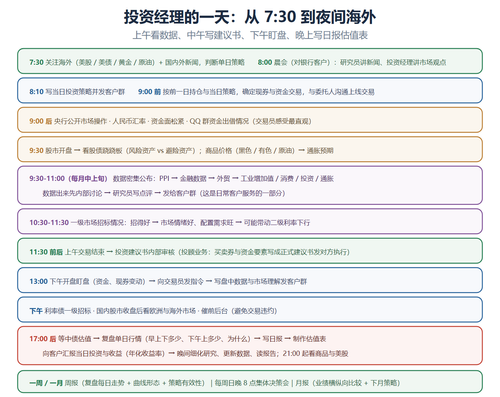The image size is (500, 397).
Task: Click the subtitle beginning "上午看数据、中午写建议书"
Action: point(250,35)
